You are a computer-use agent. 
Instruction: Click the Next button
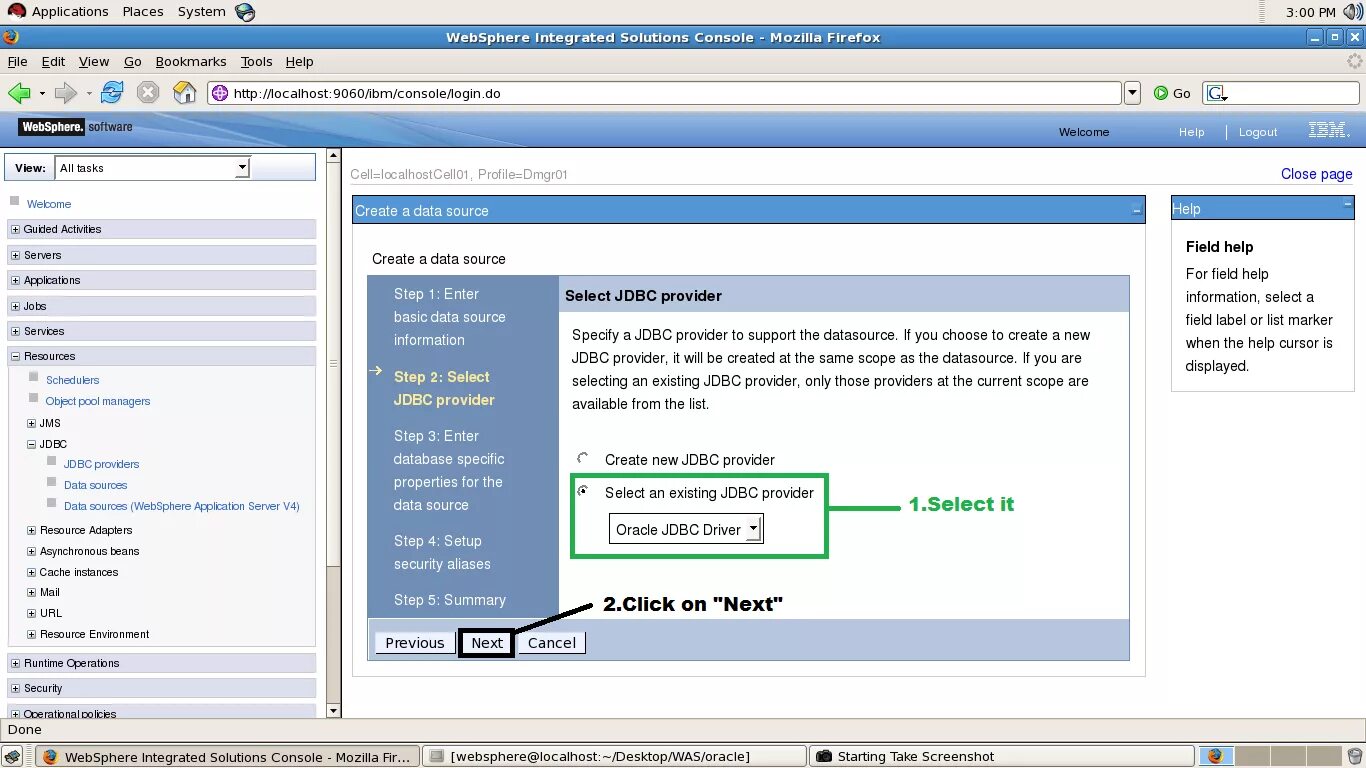(x=487, y=643)
